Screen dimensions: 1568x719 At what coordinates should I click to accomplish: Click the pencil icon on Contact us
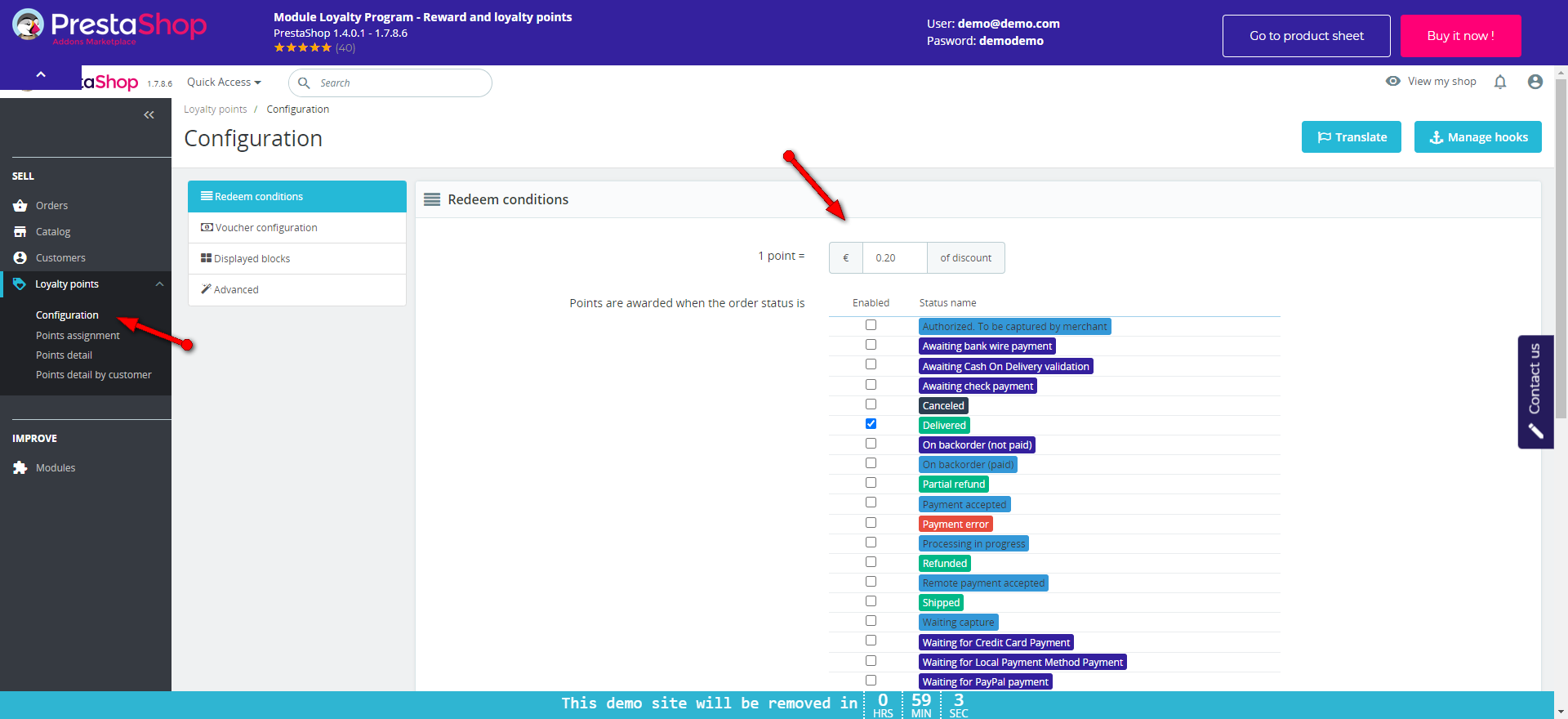[x=1535, y=431]
